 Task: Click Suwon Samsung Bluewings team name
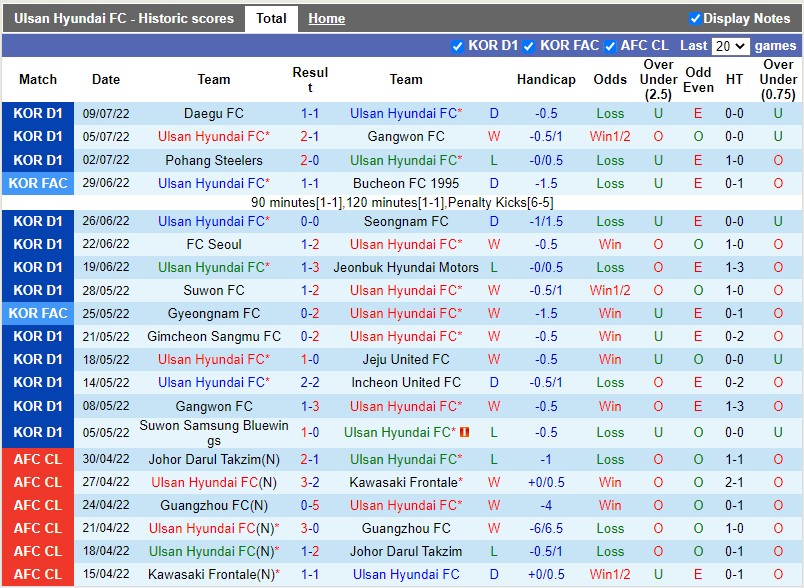pos(214,433)
